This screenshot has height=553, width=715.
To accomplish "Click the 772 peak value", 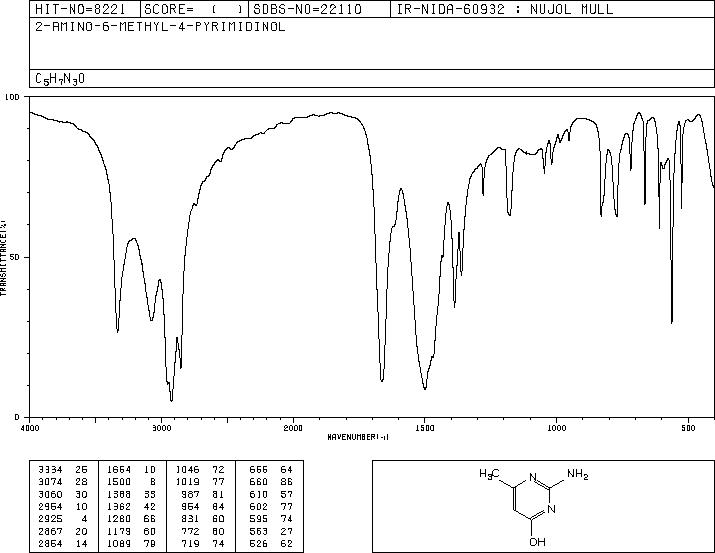I will (191, 531).
